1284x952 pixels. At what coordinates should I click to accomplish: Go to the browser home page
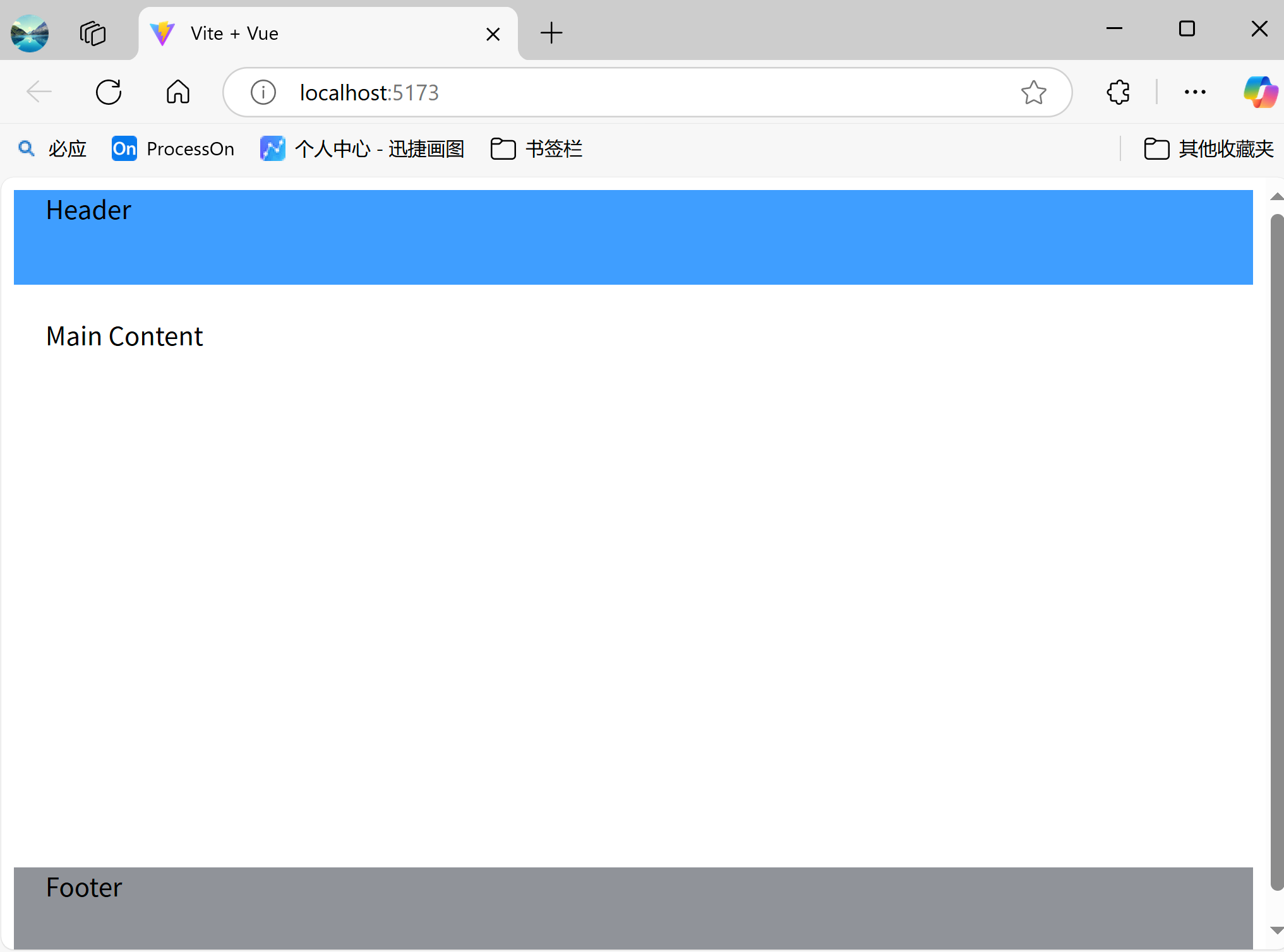178,92
